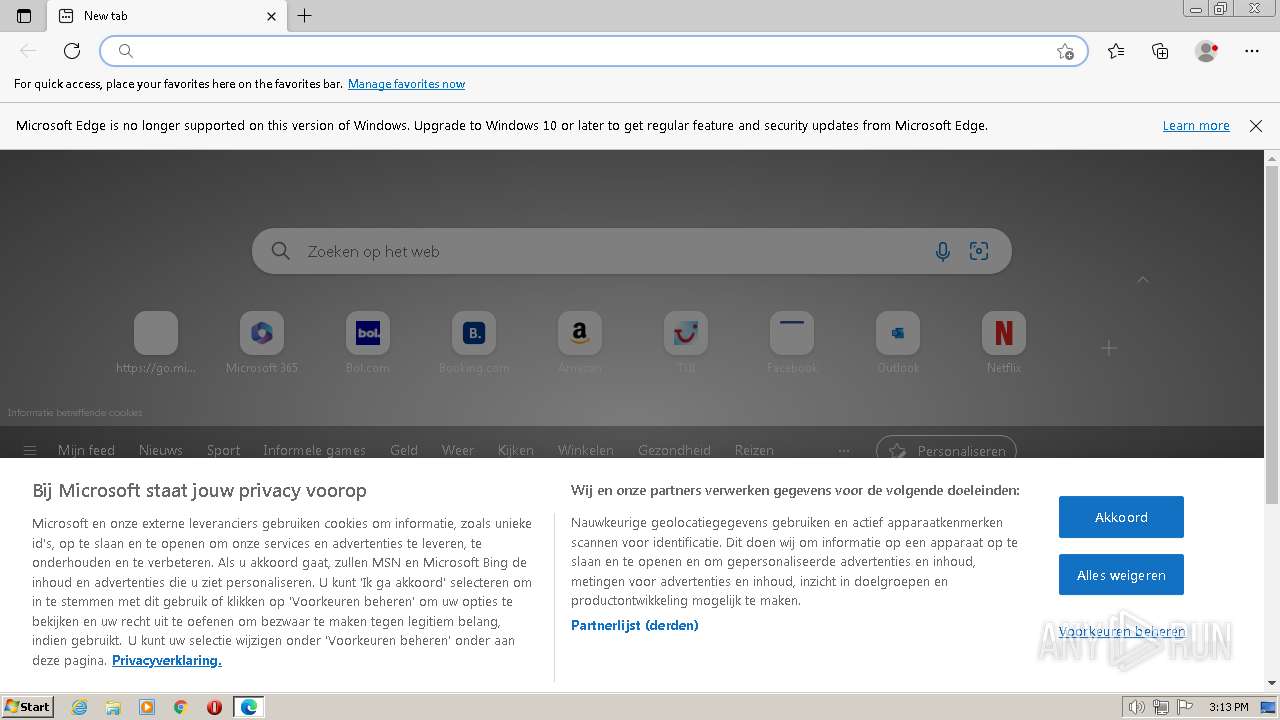The image size is (1280, 720).
Task: Switch to Weer tab
Action: click(x=458, y=450)
